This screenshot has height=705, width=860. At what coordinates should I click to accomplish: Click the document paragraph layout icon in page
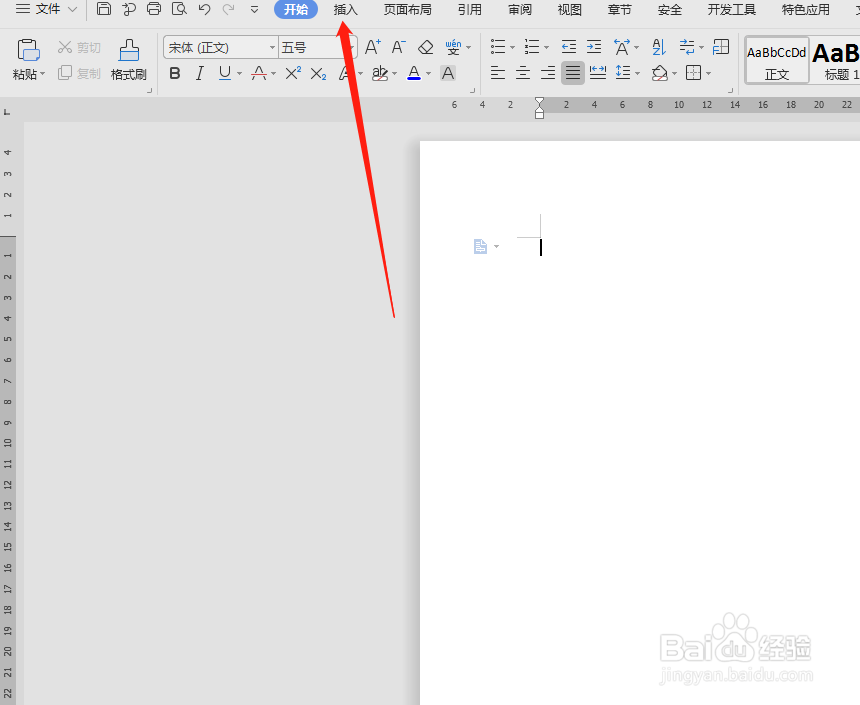pyautogui.click(x=480, y=247)
